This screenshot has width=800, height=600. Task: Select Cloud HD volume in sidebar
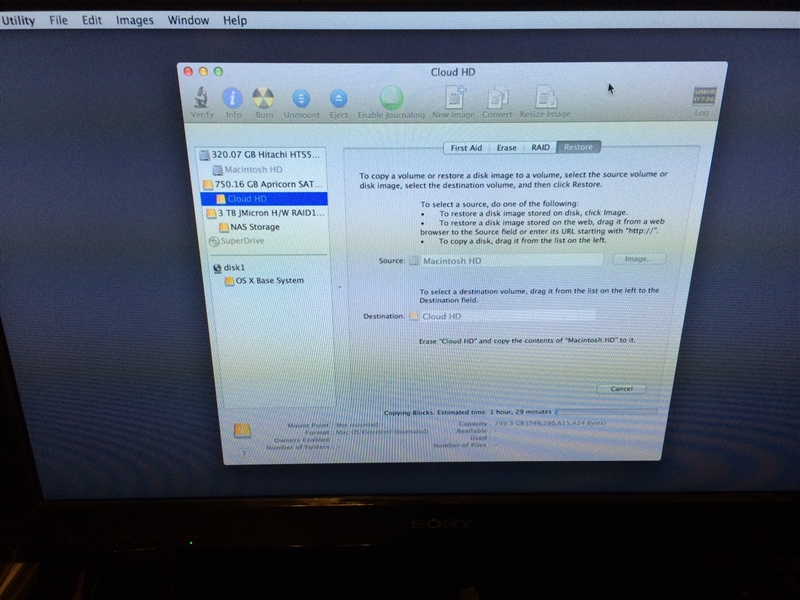click(264, 198)
